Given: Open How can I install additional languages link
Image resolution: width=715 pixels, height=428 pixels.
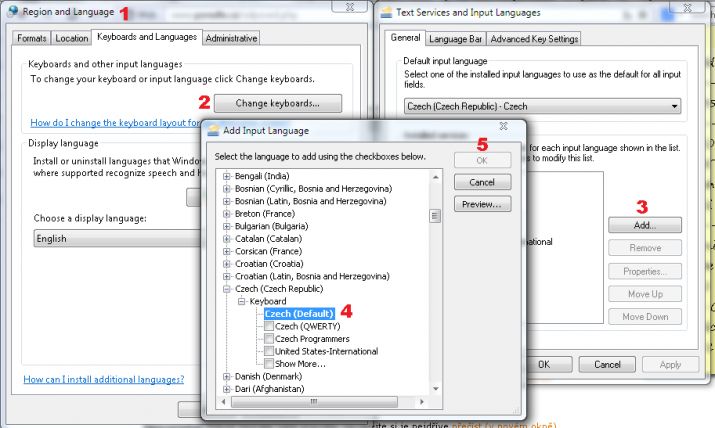Looking at the screenshot, I should click(x=104, y=379).
